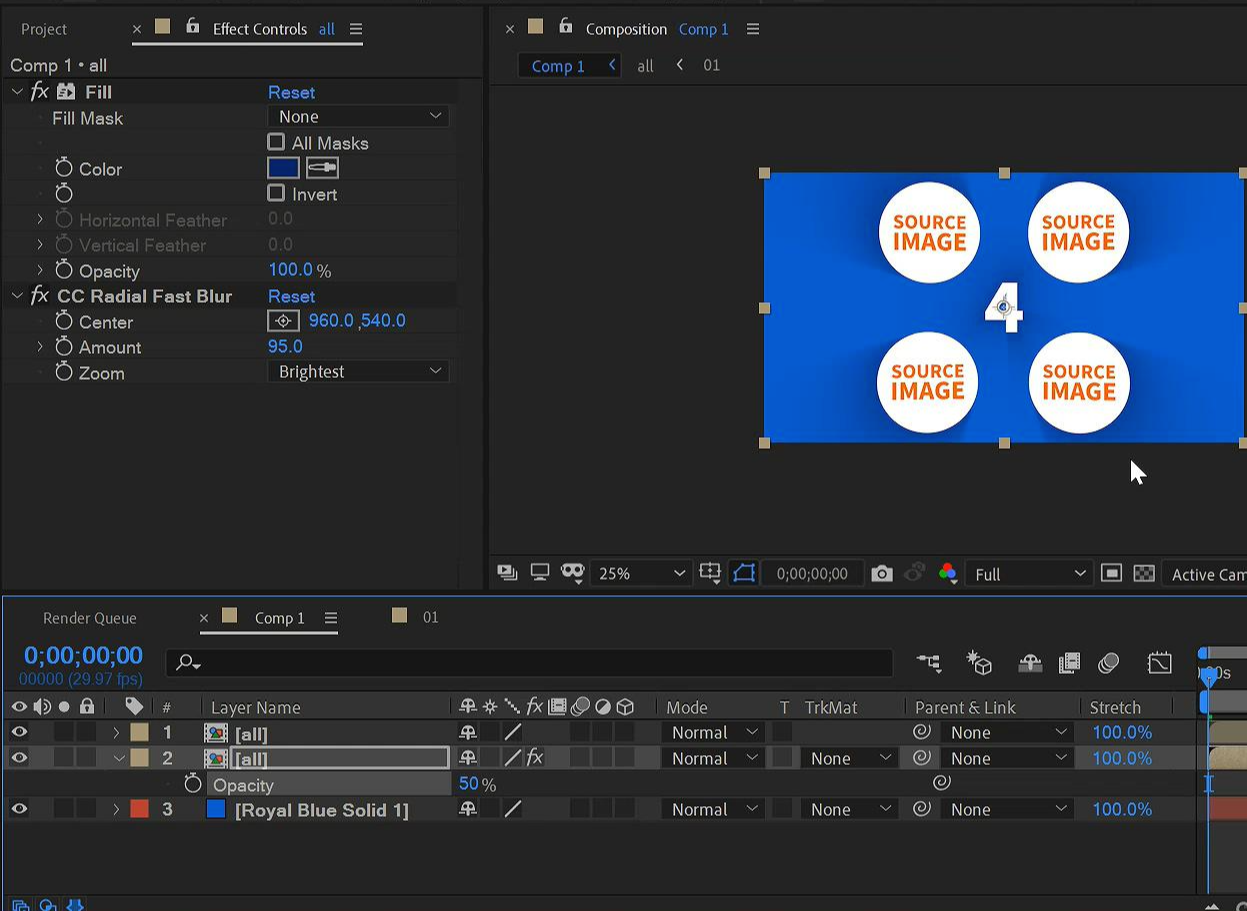Viewport: 1247px width, 911px height.
Task: Open the Composition Mini-Flowchart icon
Action: pyautogui.click(x=929, y=662)
